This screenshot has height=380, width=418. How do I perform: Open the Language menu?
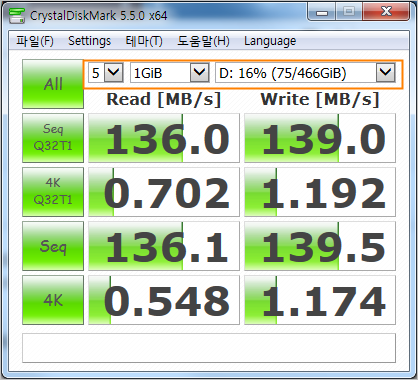click(x=270, y=41)
